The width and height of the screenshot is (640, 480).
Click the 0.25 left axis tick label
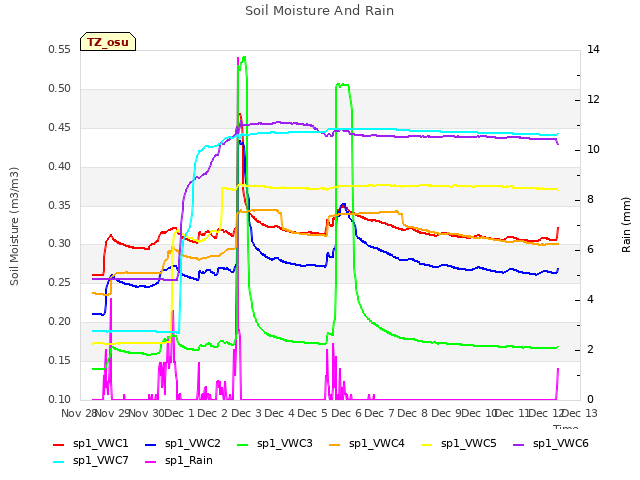[x=60, y=282]
